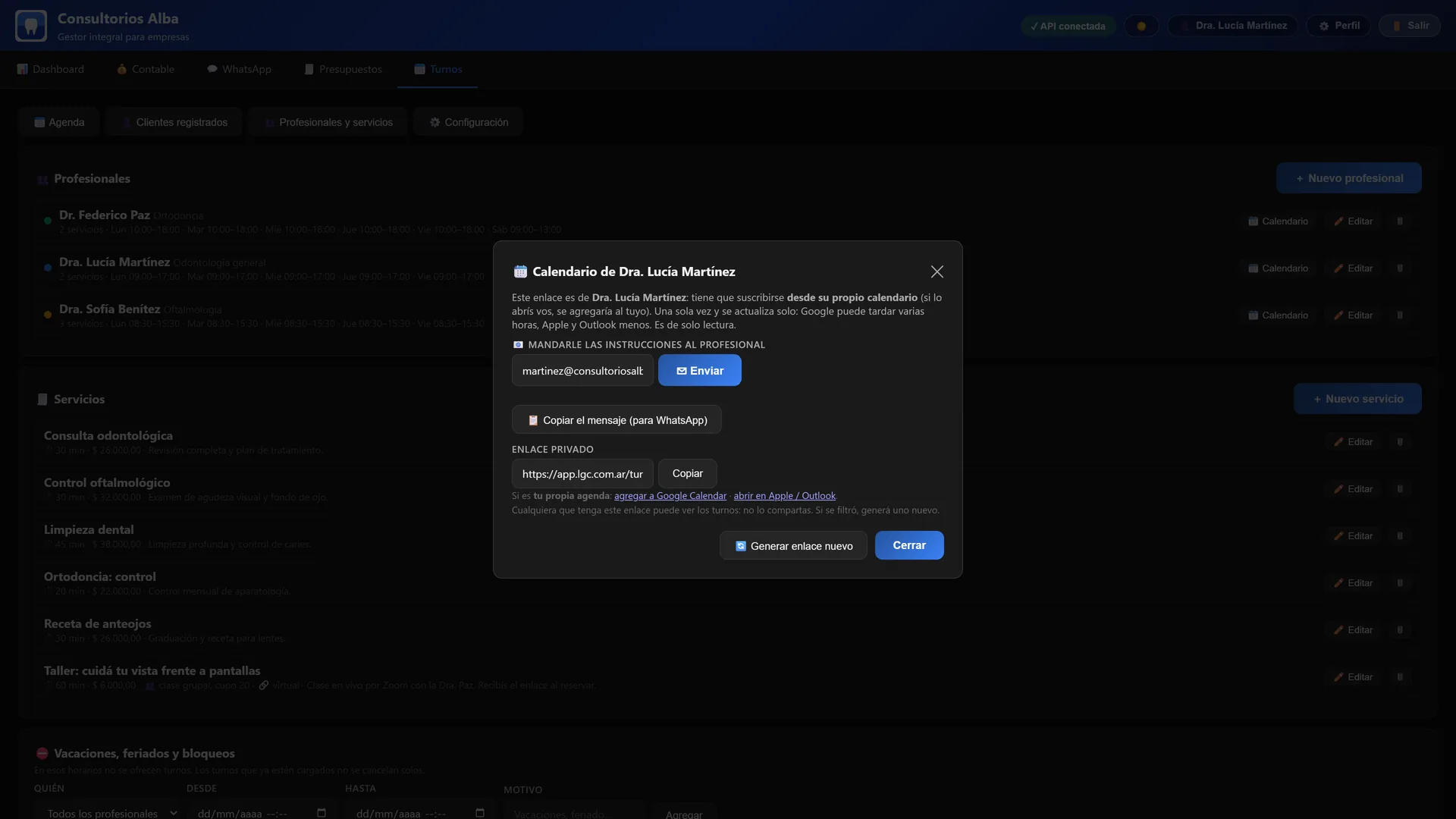Click the Cerrar button

pos(909,545)
